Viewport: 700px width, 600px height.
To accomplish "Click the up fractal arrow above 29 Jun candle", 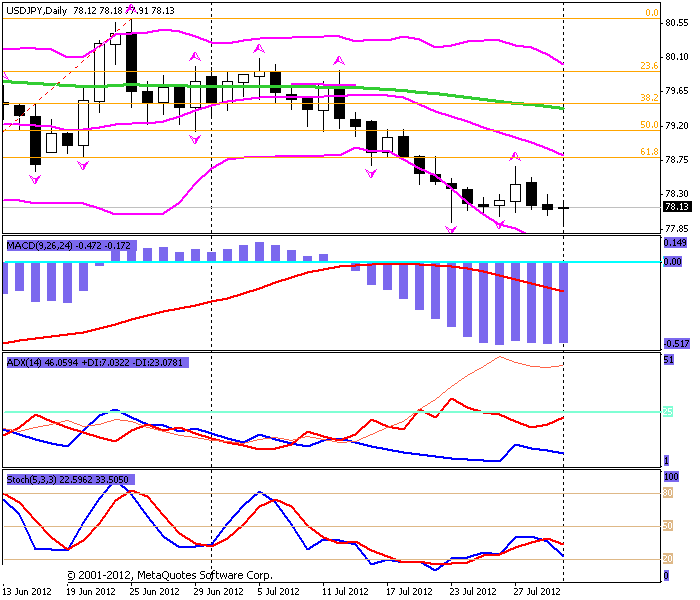I will 195,57.
